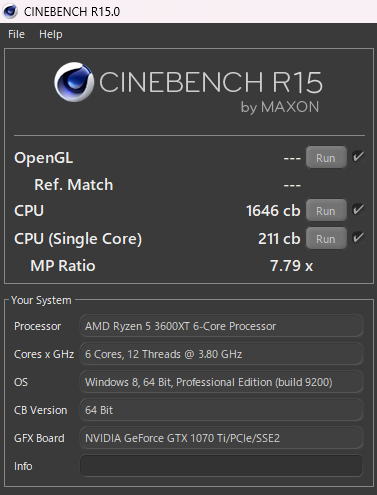Click the GFX Board field

tap(221, 438)
